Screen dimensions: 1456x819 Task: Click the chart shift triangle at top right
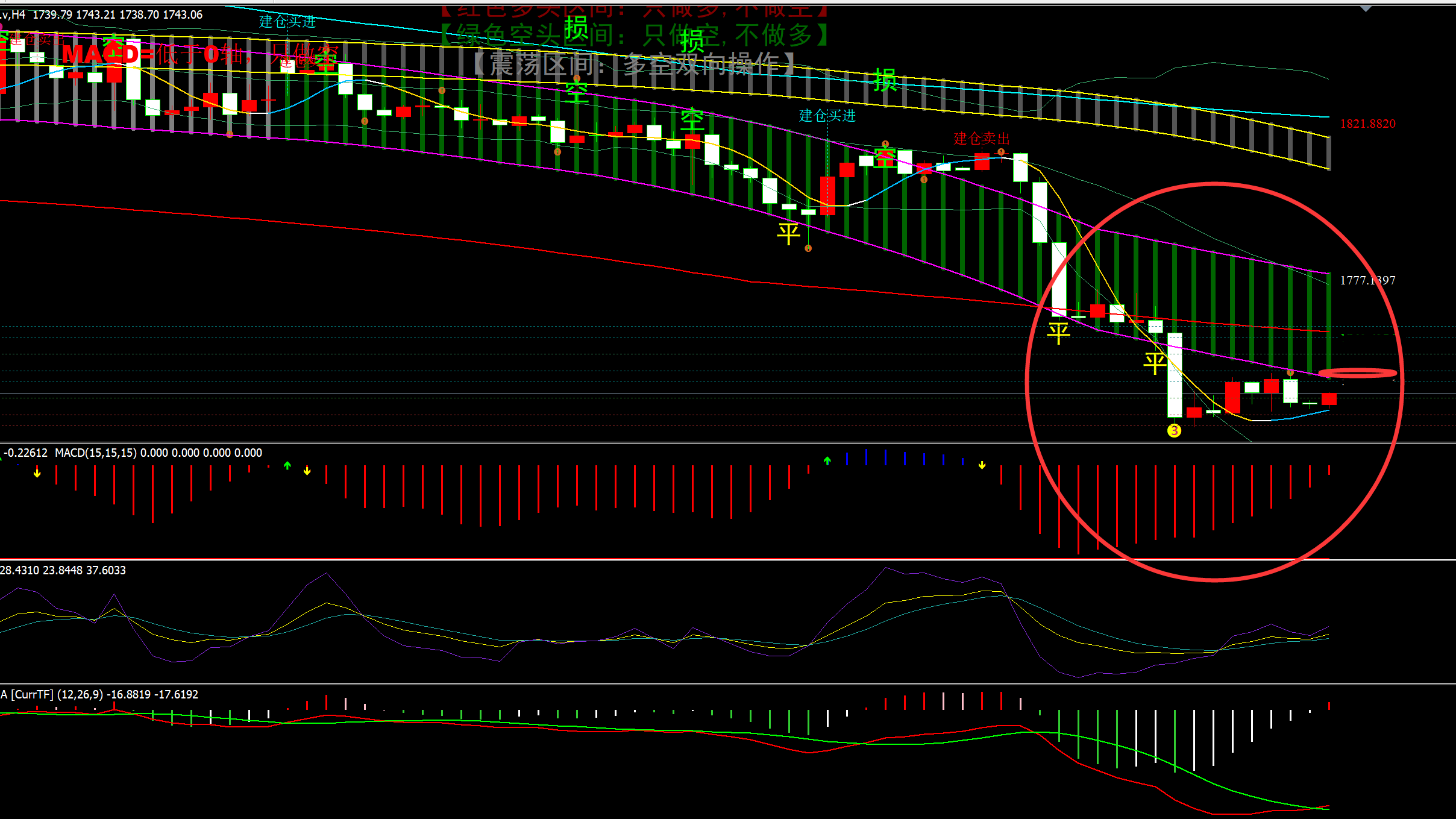pos(1366,9)
